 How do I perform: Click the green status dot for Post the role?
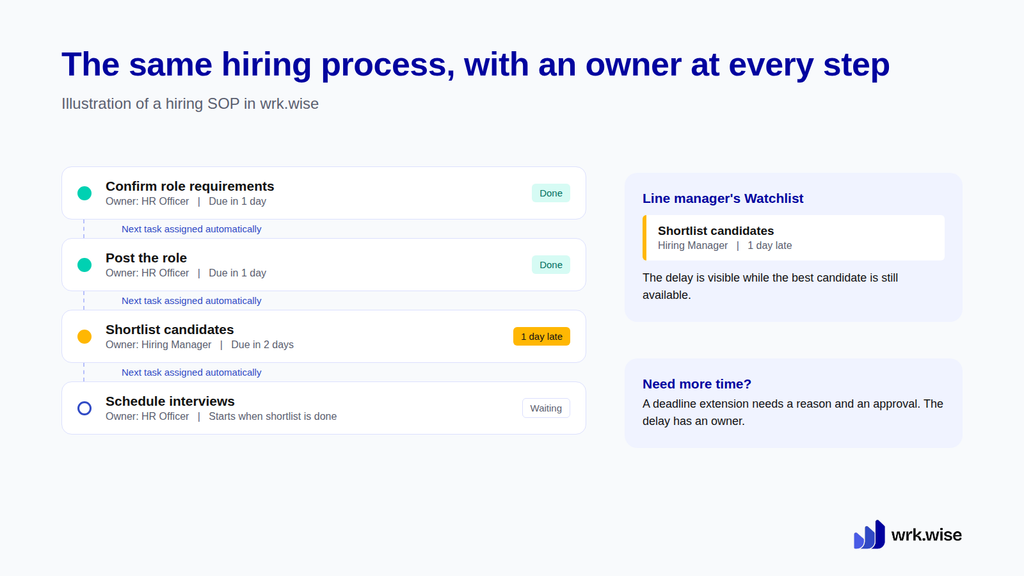point(84,265)
